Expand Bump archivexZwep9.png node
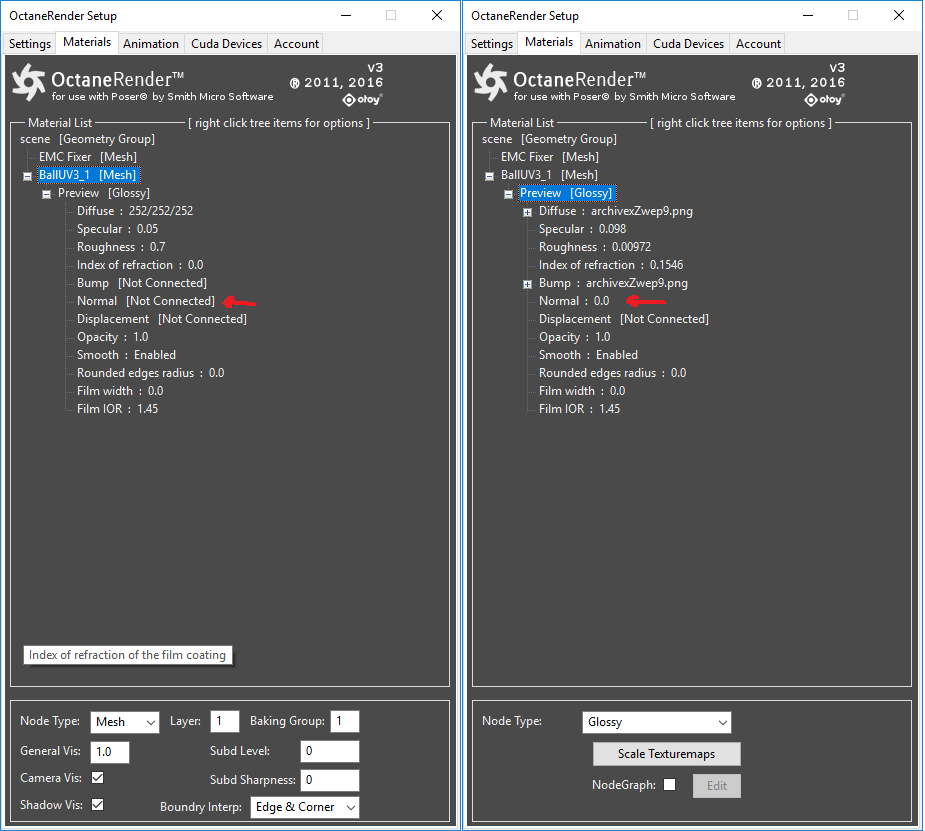Viewport: 925px width, 831px height. pyautogui.click(x=527, y=284)
